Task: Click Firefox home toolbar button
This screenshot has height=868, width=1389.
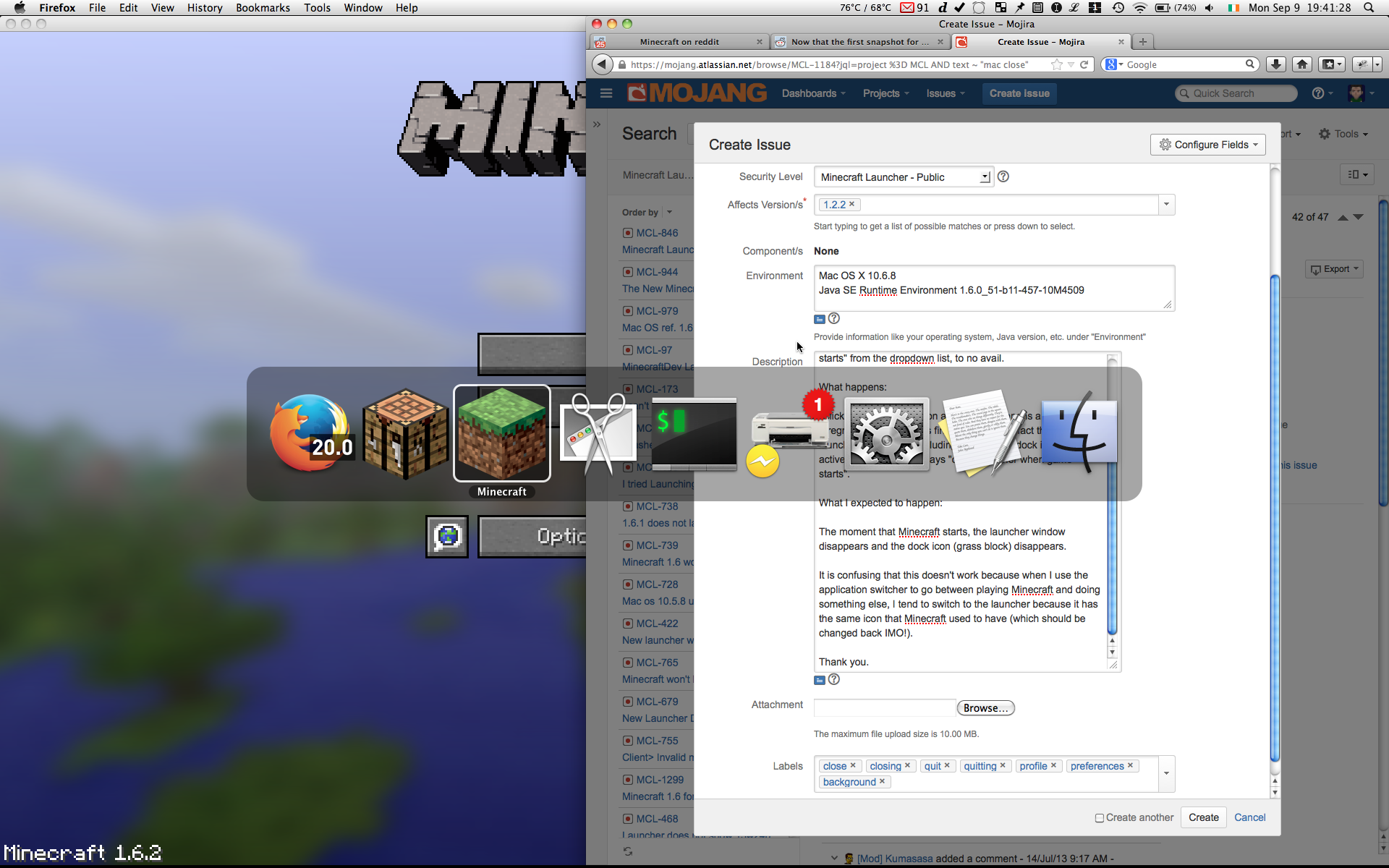Action: click(x=1302, y=64)
